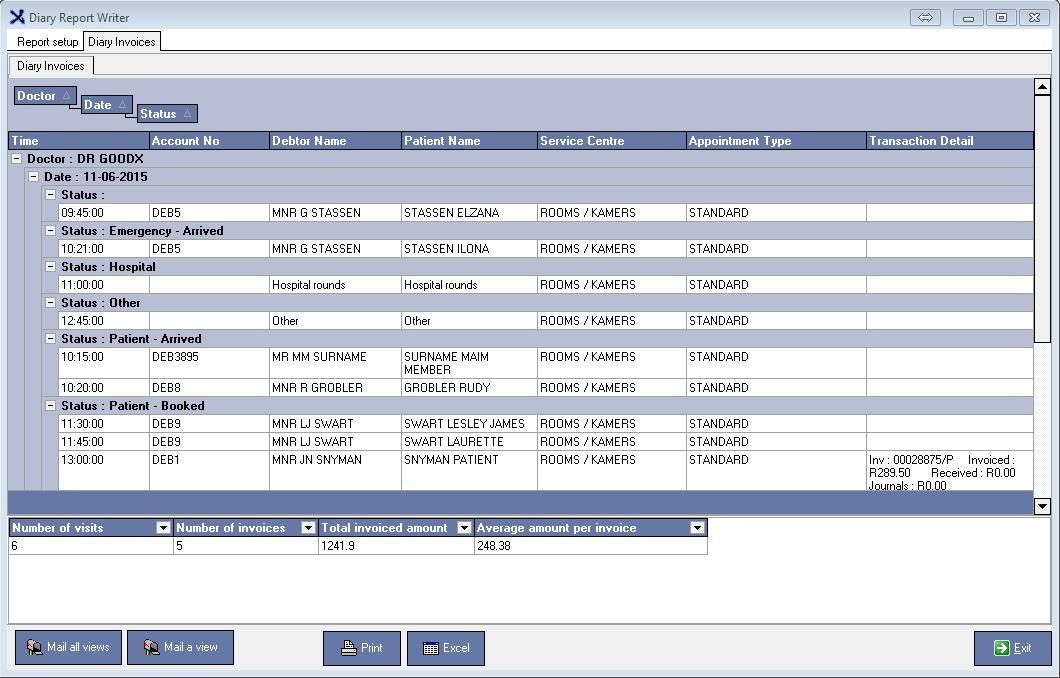Collapse the Doctor : DR GOODX group
1060x678 pixels.
click(17, 159)
